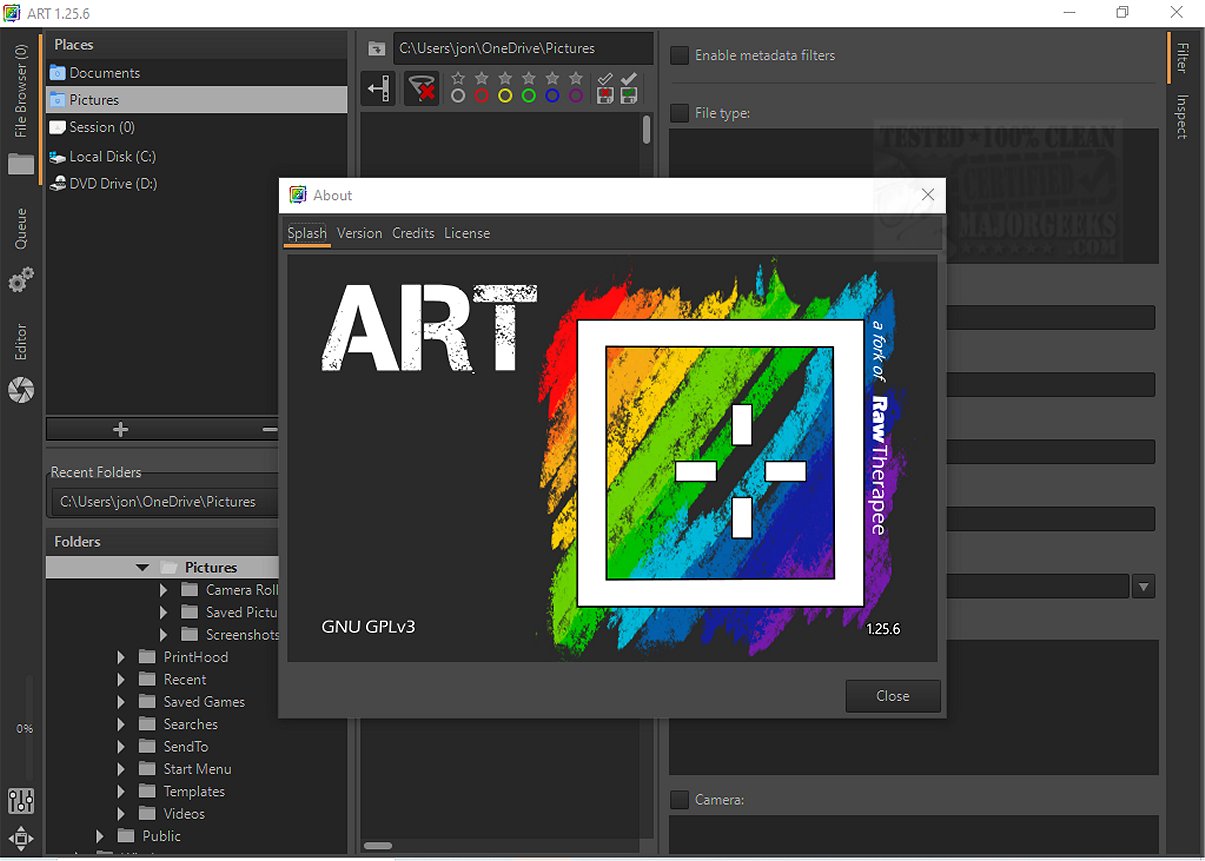Filter images rated two stars
This screenshot has height=861, width=1205.
pos(505,78)
